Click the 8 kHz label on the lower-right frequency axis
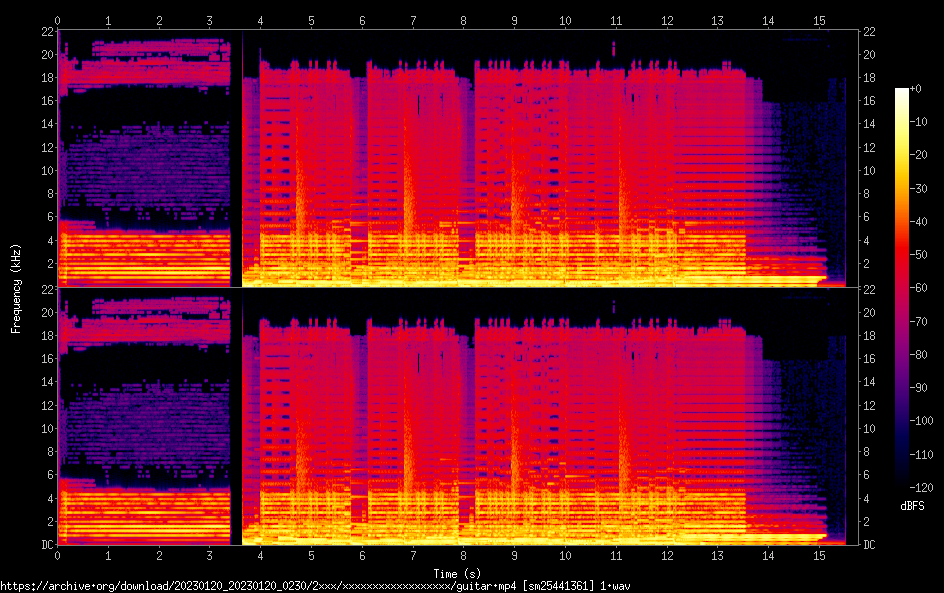Image resolution: width=944 pixels, height=593 pixels. [870, 451]
